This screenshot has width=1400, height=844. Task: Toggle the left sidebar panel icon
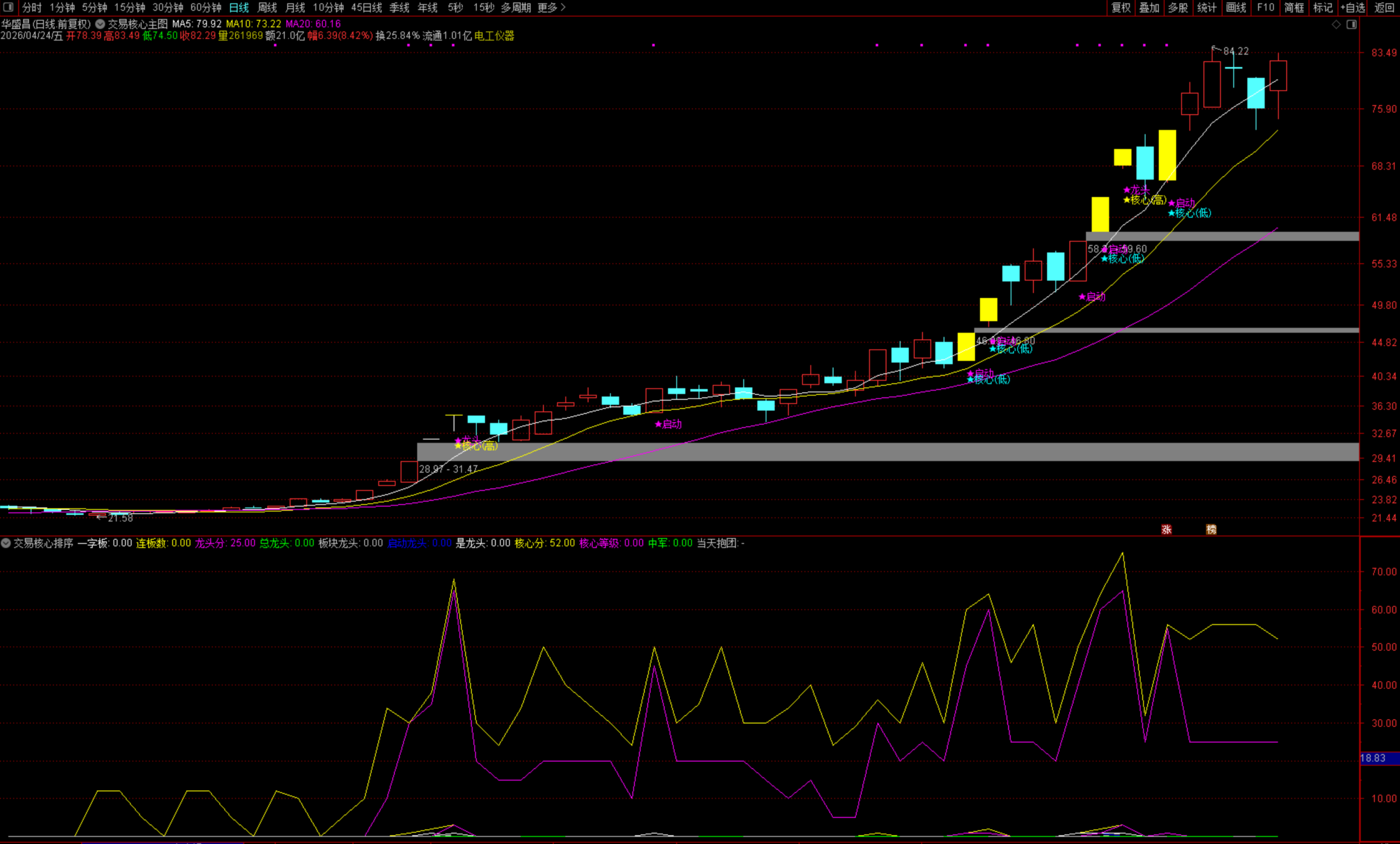click(x=8, y=8)
